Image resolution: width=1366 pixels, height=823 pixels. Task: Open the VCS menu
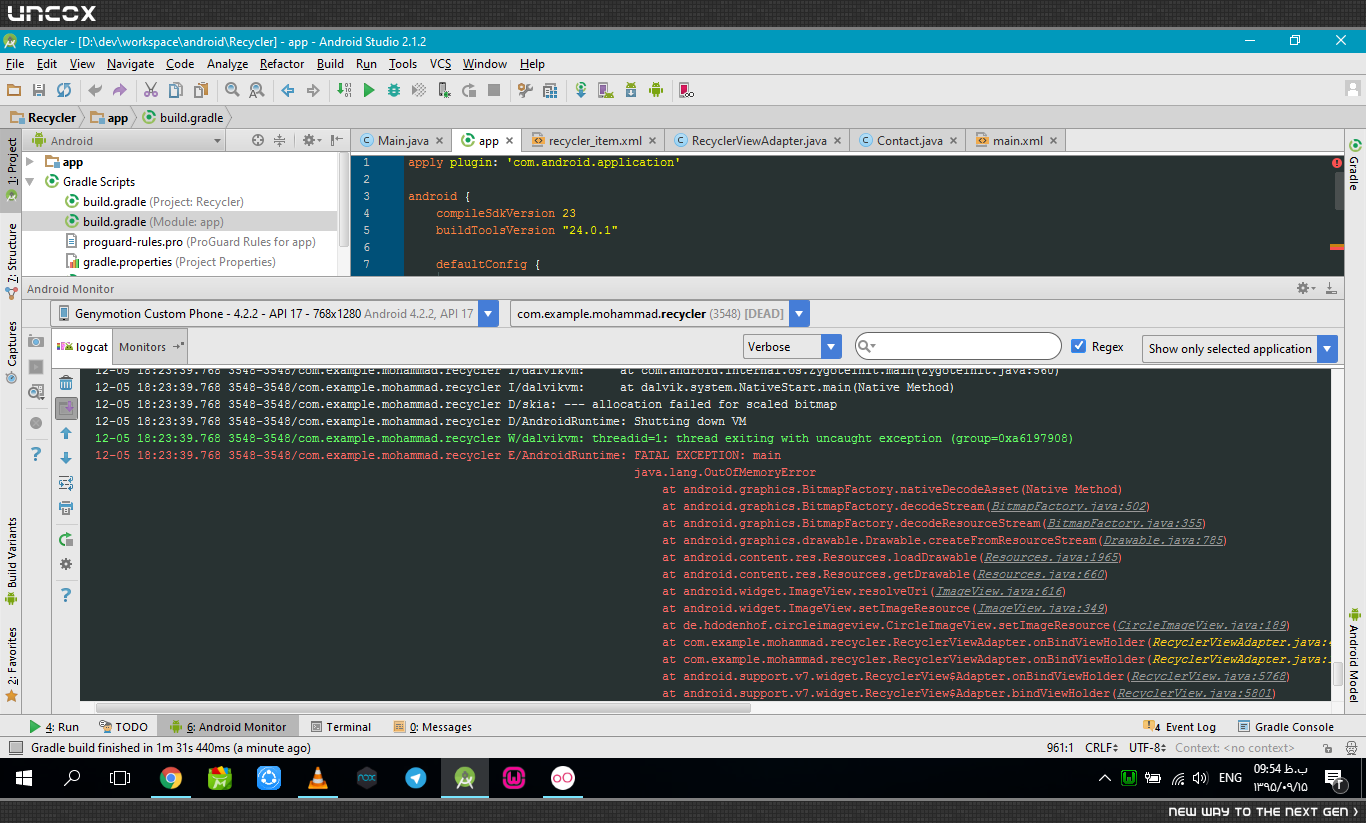(441, 64)
